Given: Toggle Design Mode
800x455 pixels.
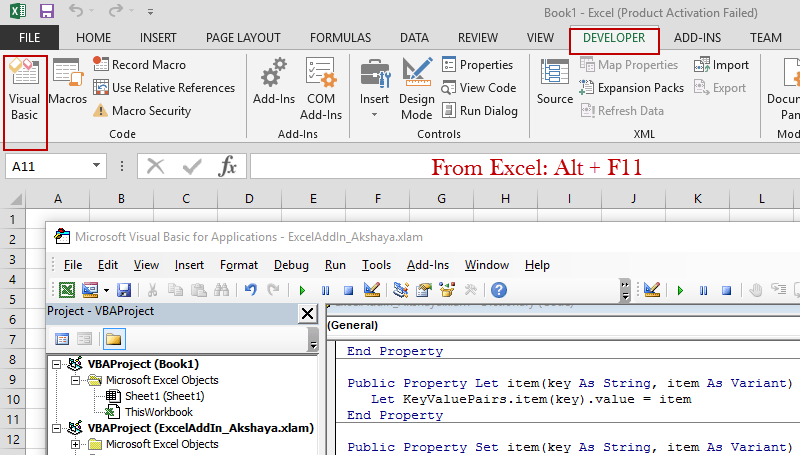Looking at the screenshot, I should click(417, 90).
